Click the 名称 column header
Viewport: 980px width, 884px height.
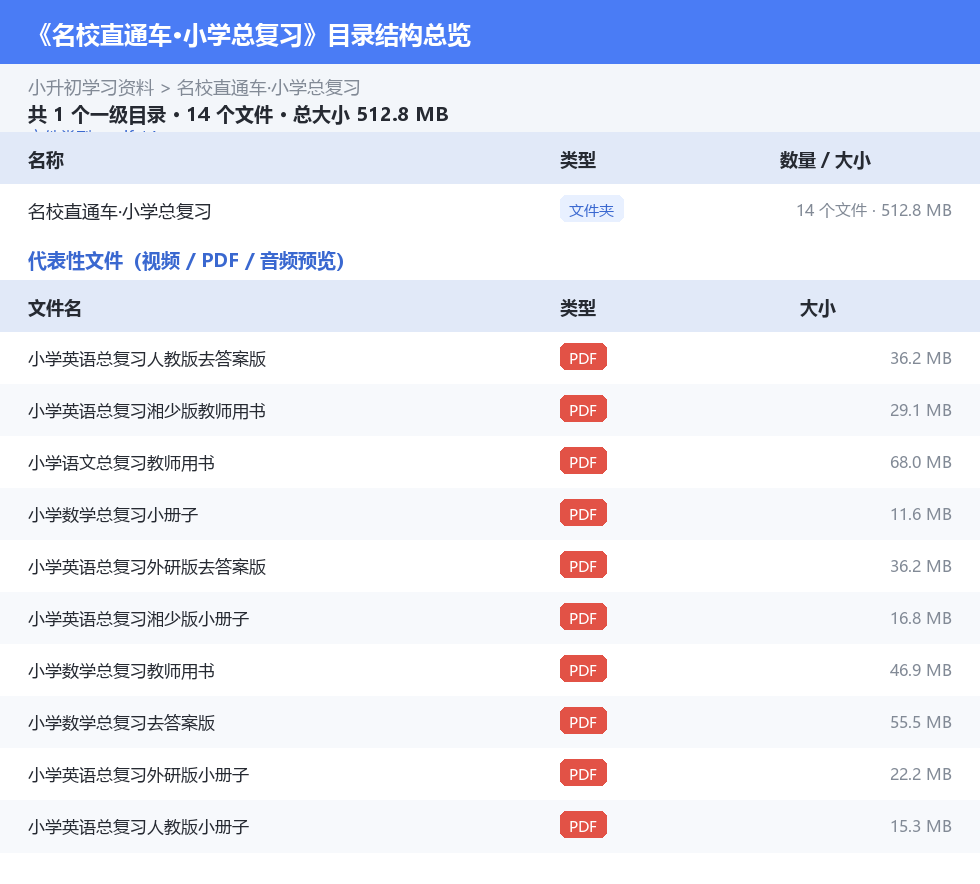46,160
